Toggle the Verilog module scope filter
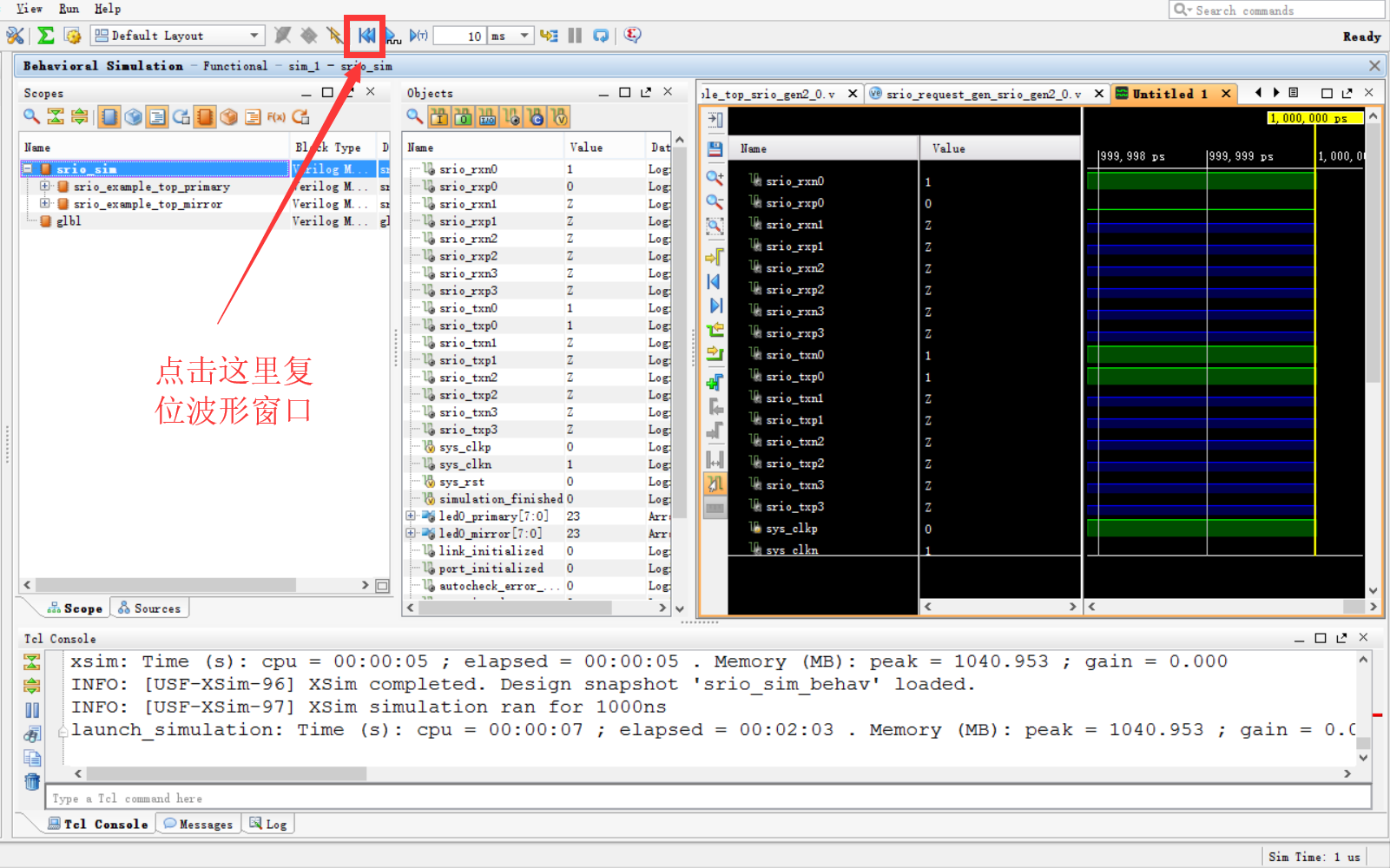This screenshot has height=868, width=1390. pos(109,116)
